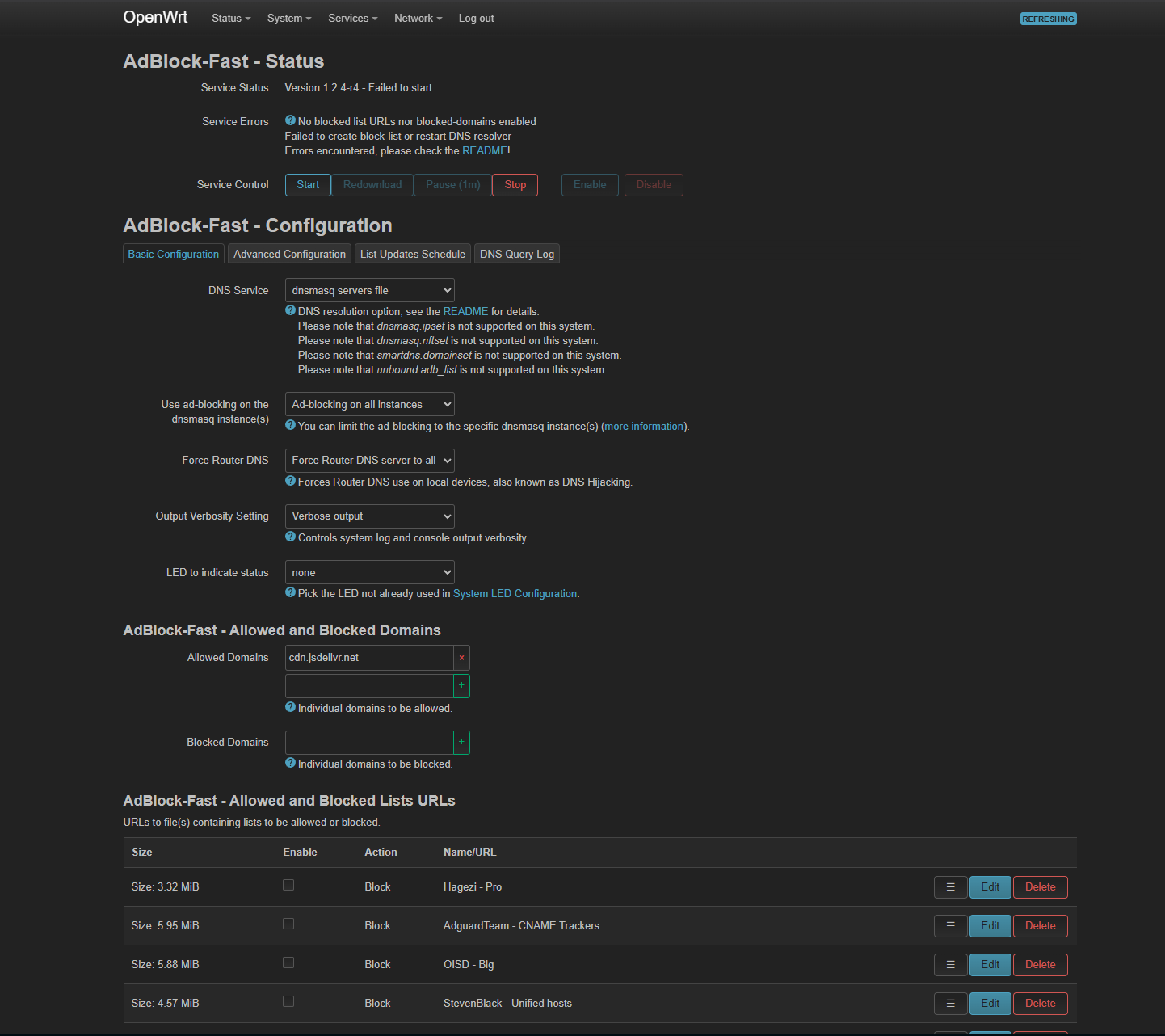The image size is (1165, 1036).
Task: Delete the OISD - Big list entry
Action: coord(1041,965)
